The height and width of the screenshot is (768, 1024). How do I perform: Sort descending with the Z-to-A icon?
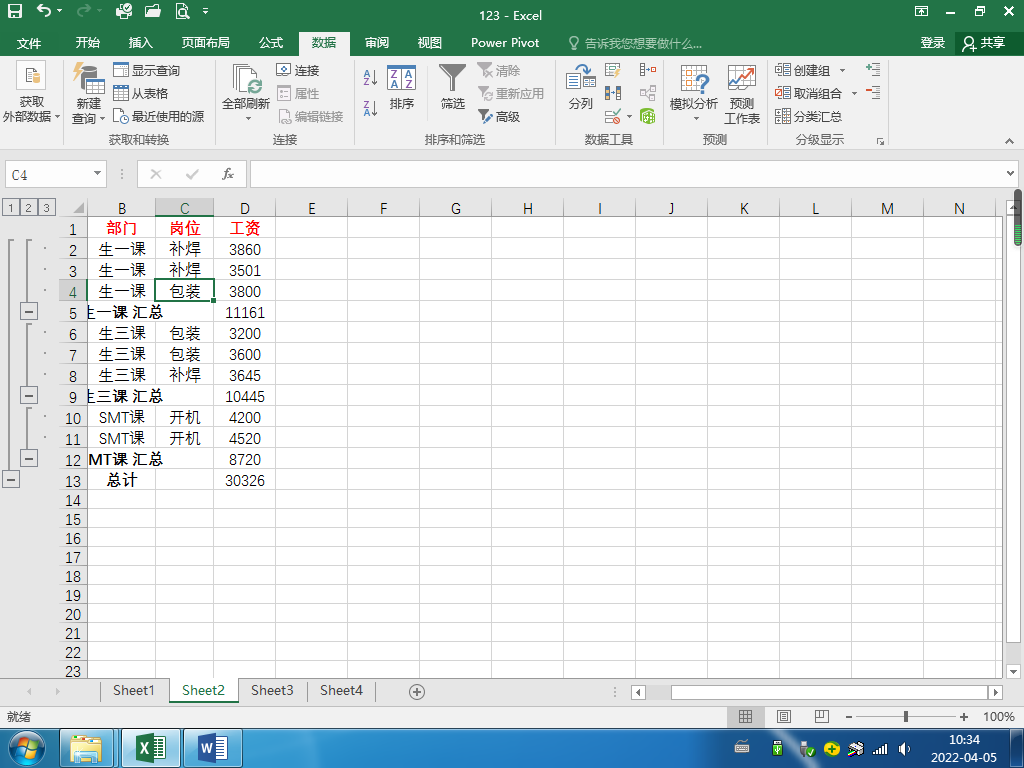(x=370, y=108)
